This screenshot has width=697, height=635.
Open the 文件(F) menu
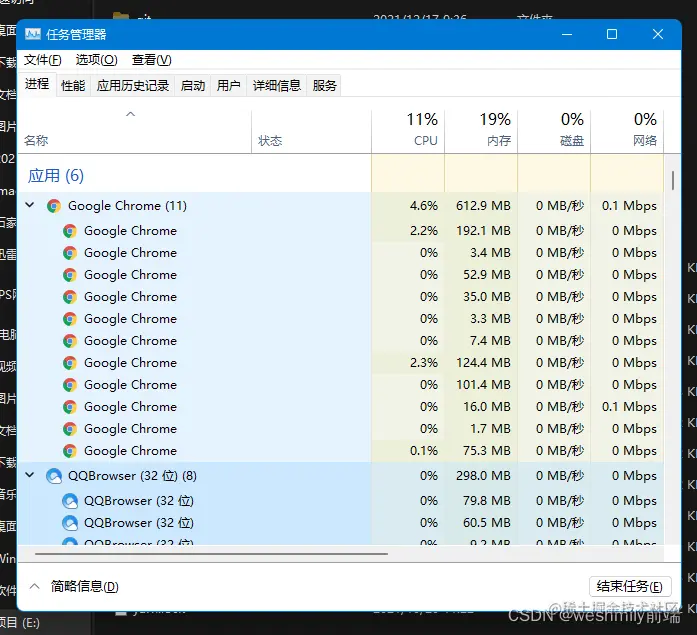(x=42, y=60)
